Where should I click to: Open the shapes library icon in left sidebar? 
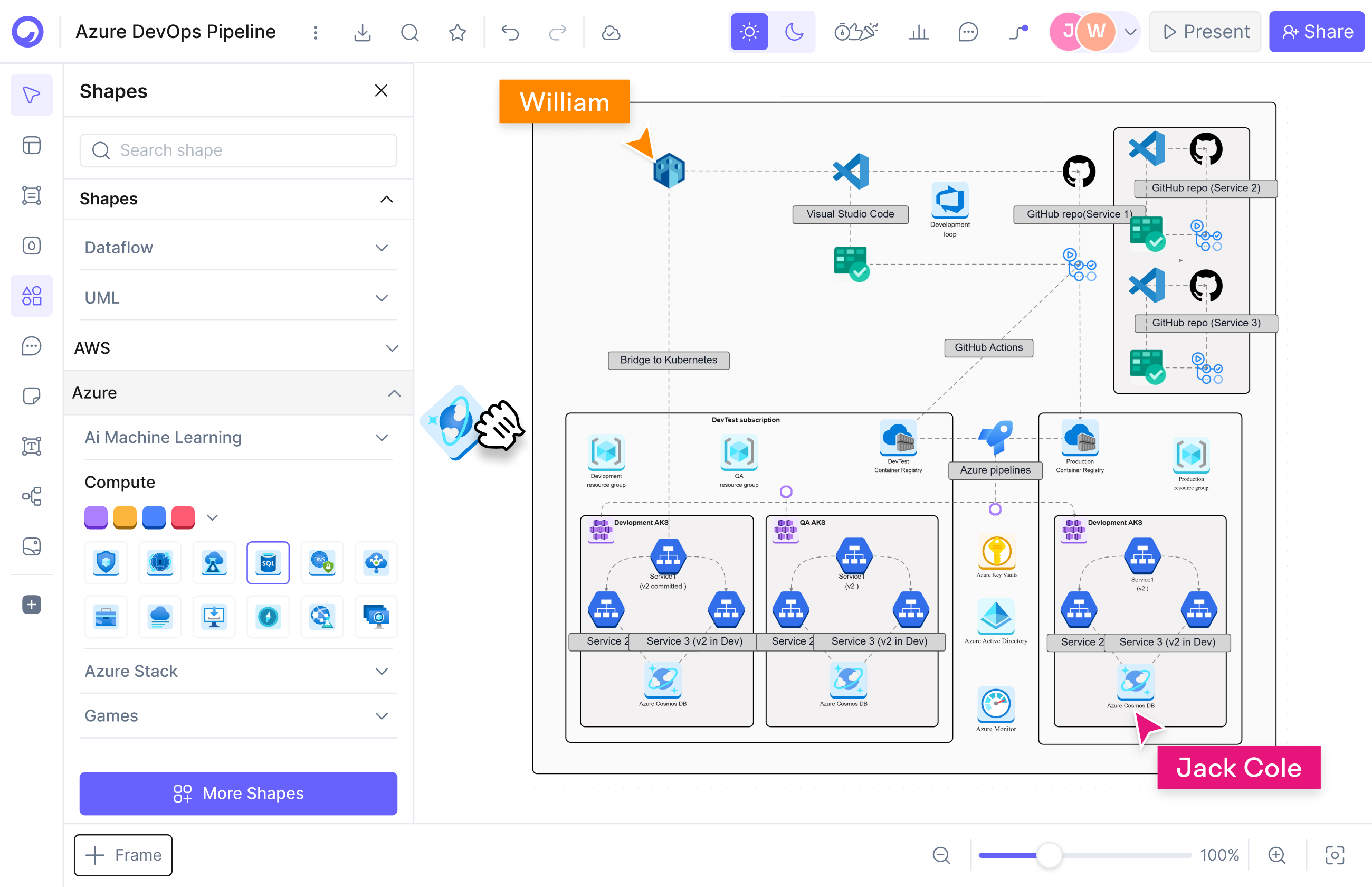pos(32,296)
